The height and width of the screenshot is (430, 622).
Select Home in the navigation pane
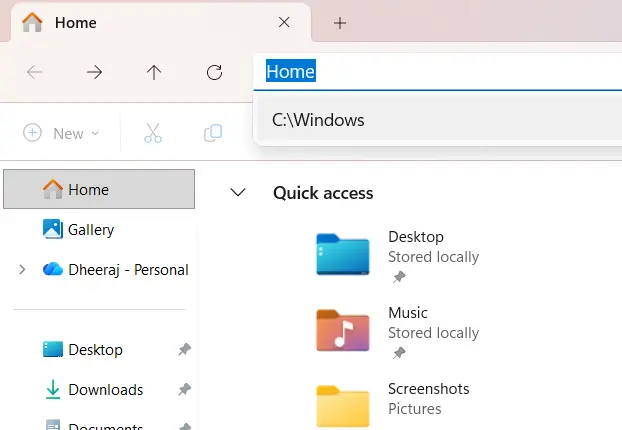pos(99,189)
